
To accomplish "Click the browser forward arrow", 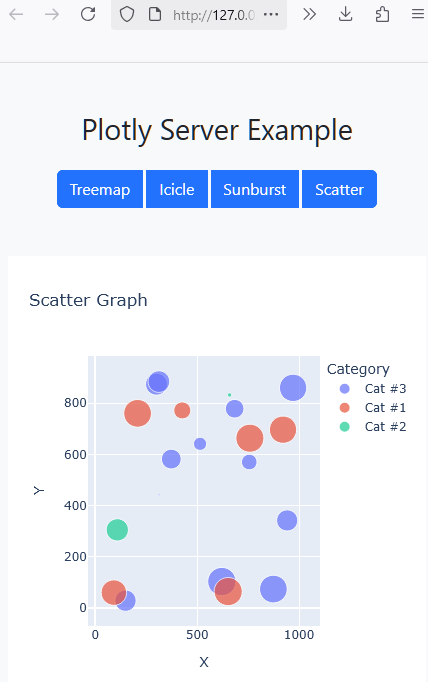I will 52,14.
